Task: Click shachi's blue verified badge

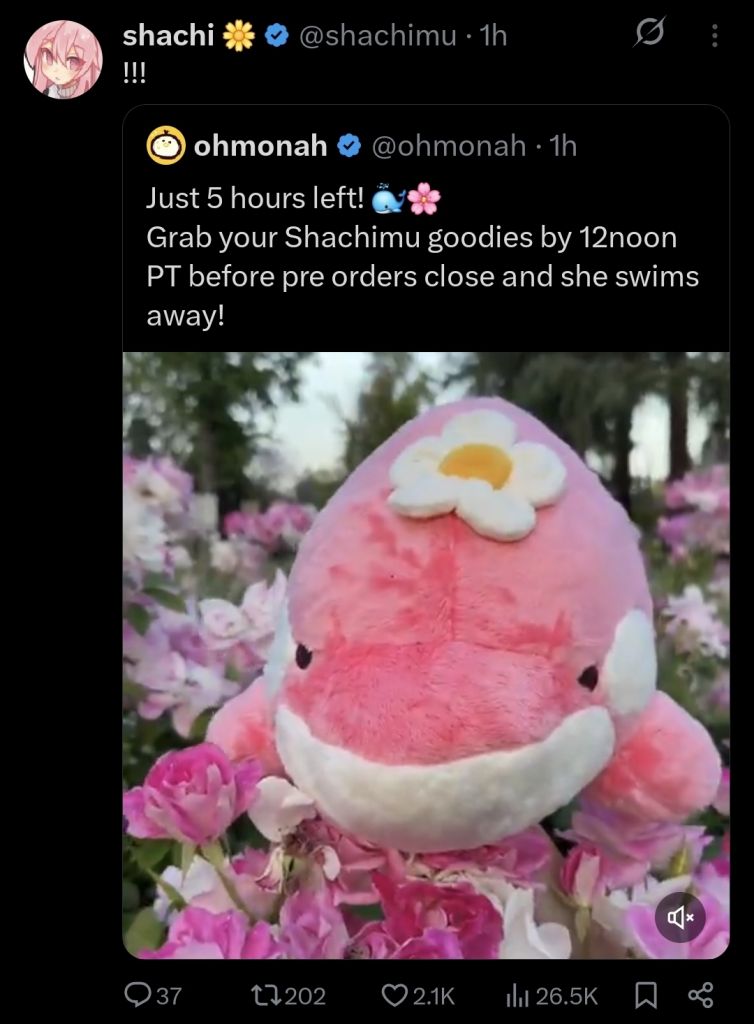Action: coord(277,35)
